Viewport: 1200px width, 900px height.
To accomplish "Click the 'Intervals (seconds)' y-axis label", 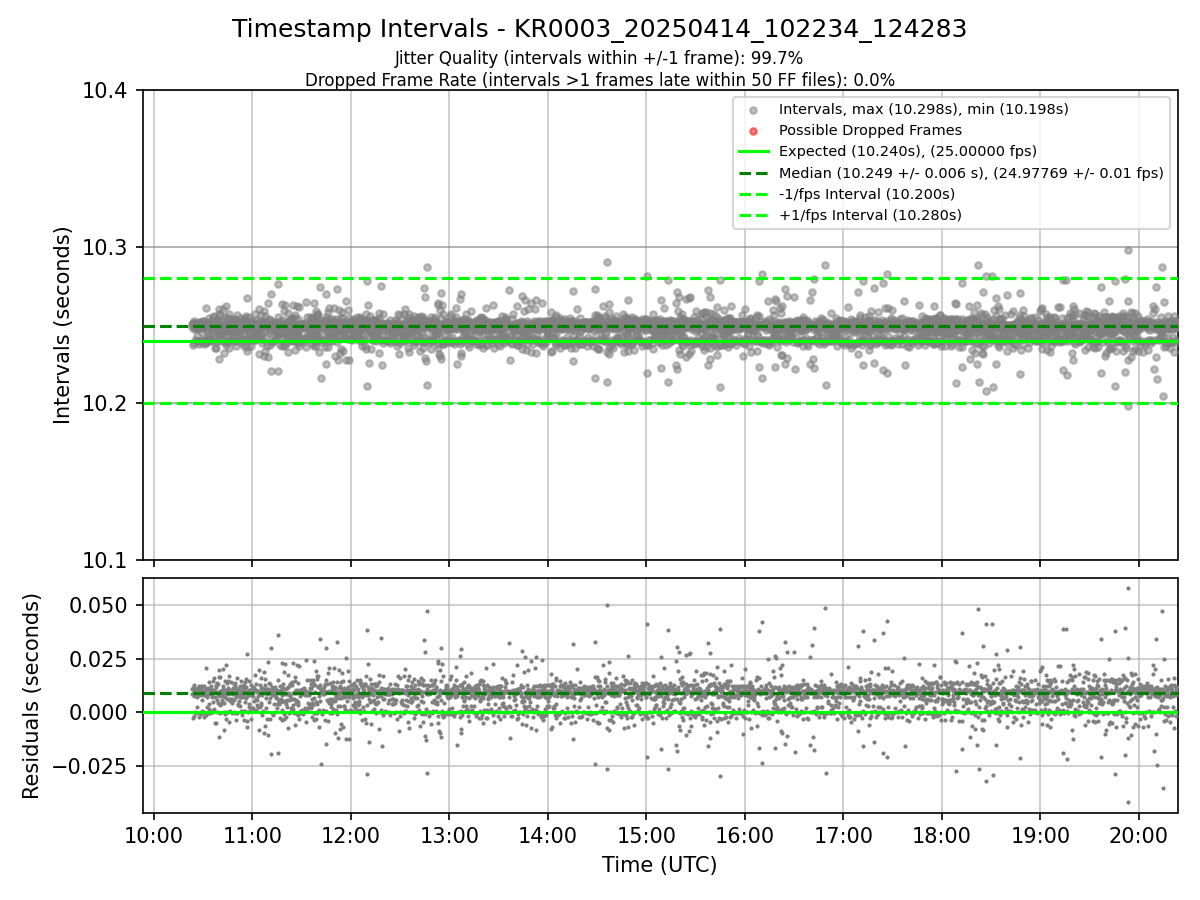I will (x=63, y=325).
